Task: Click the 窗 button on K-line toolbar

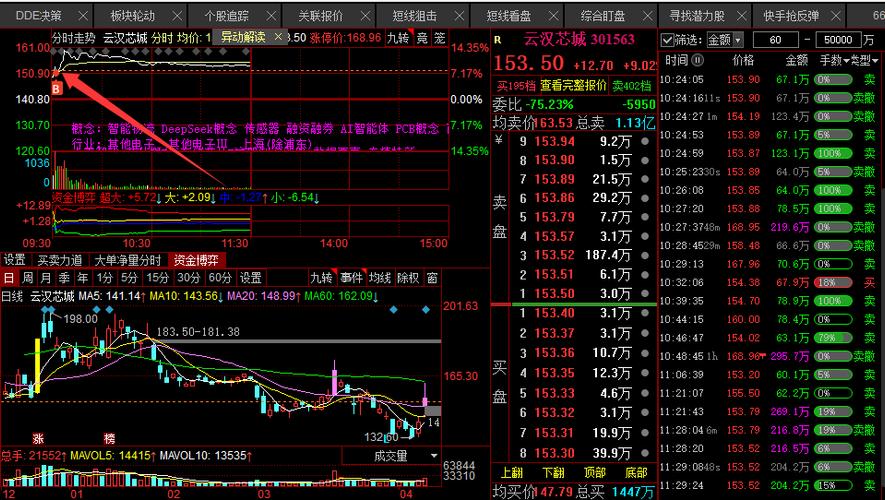Action: click(x=432, y=278)
